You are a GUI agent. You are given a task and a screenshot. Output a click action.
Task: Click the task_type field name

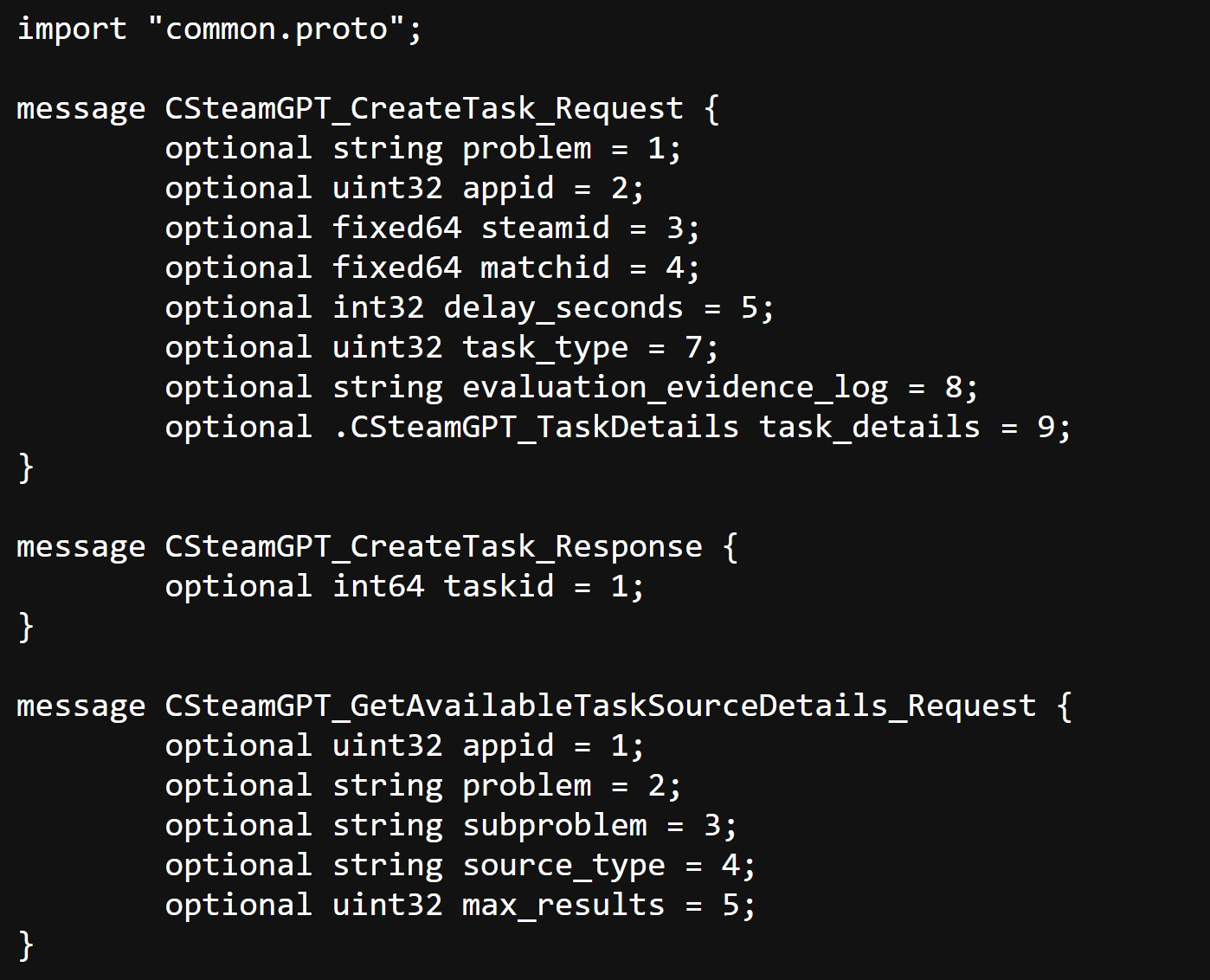(545, 348)
